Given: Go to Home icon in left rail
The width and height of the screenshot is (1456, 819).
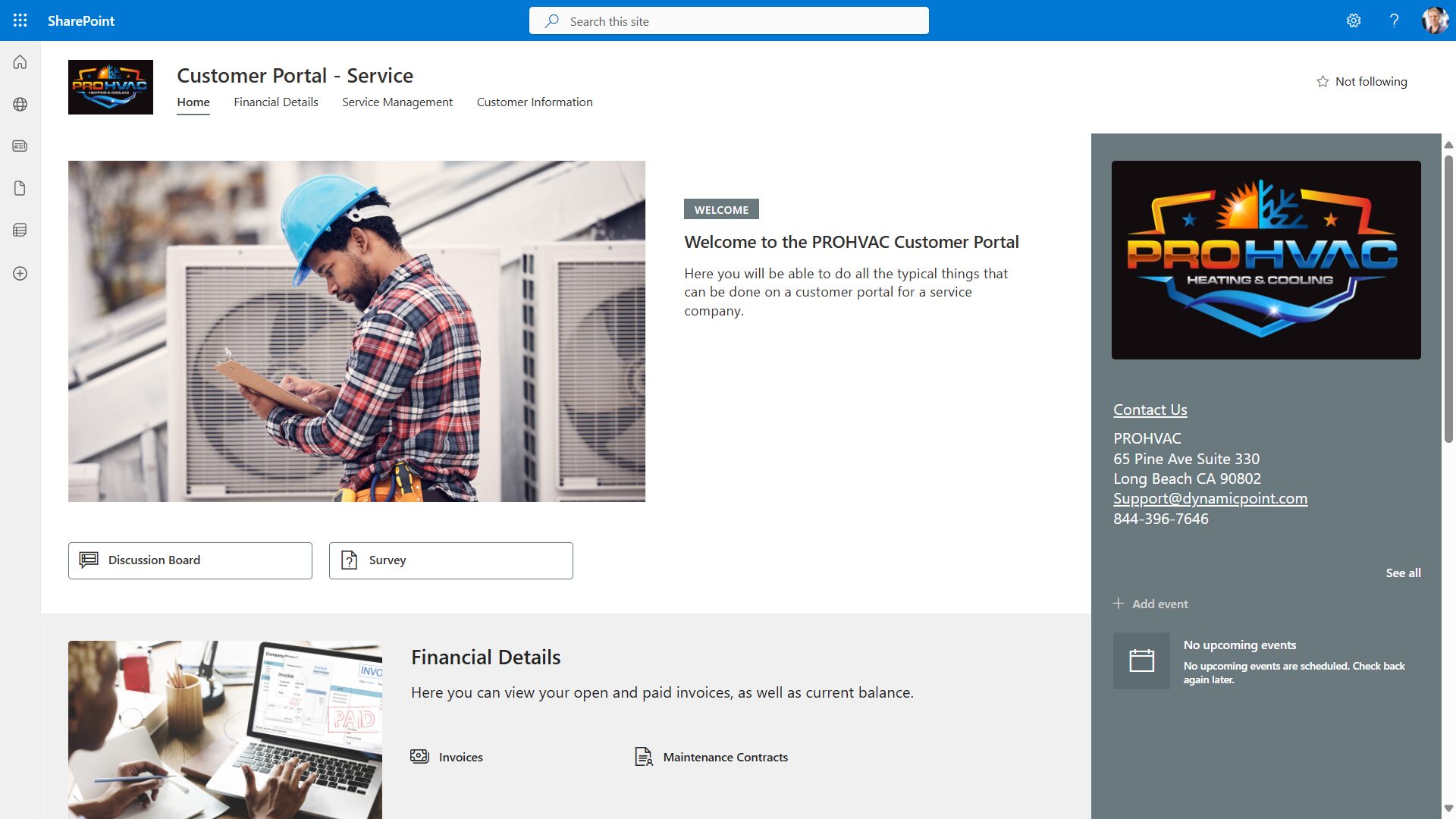Looking at the screenshot, I should click(20, 62).
